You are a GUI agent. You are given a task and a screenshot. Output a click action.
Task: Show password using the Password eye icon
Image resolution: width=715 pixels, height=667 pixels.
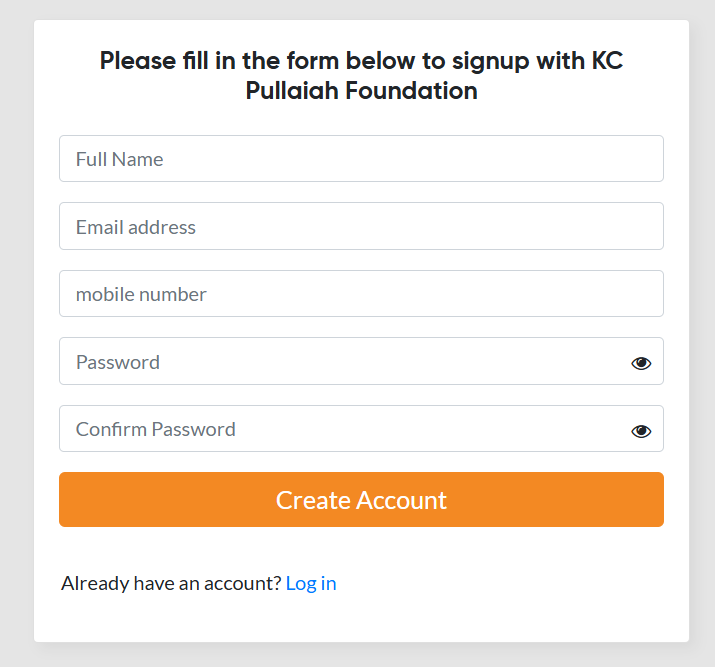[641, 363]
